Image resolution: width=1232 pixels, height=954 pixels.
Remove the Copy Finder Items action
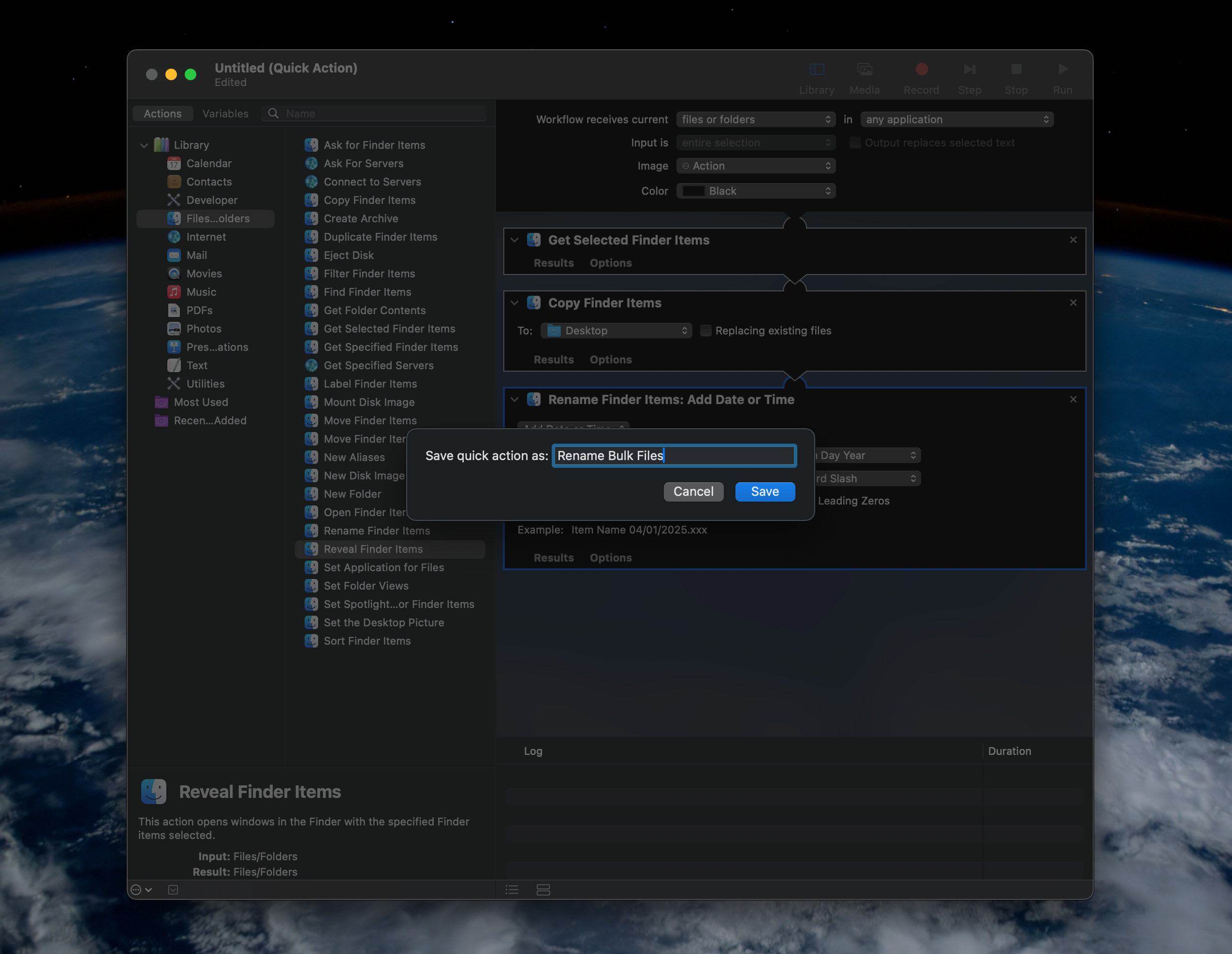(x=1072, y=303)
